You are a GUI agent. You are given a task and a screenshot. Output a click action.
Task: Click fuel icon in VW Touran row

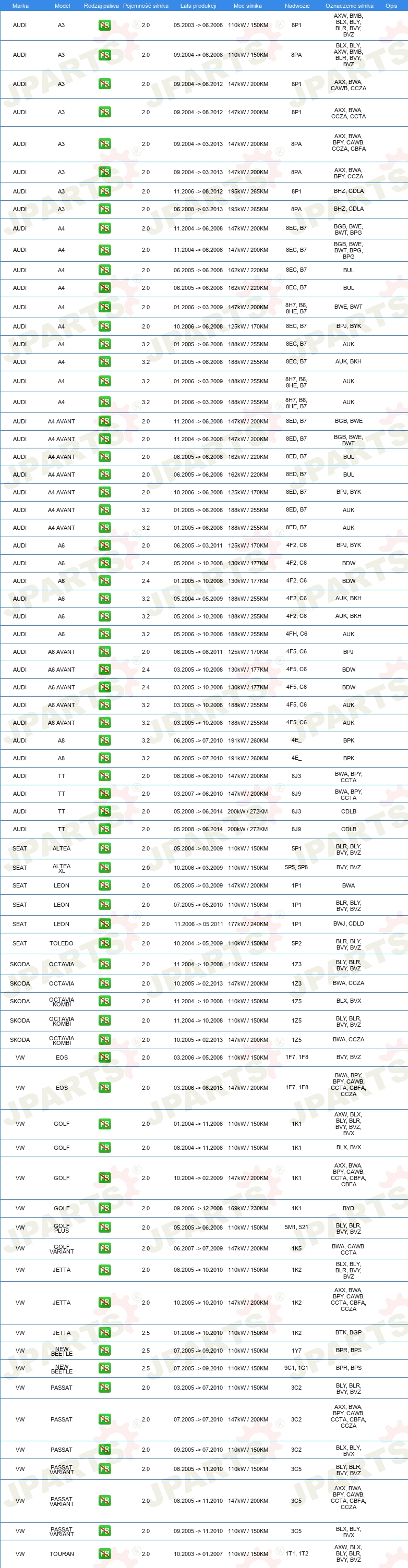105,1554
